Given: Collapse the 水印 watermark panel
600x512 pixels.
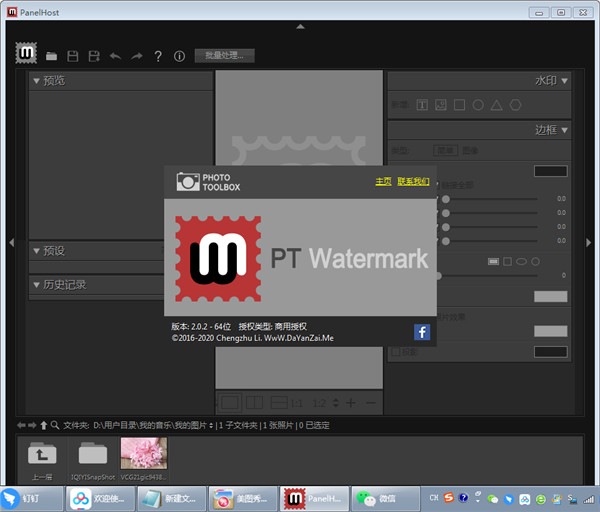Looking at the screenshot, I should (x=564, y=81).
